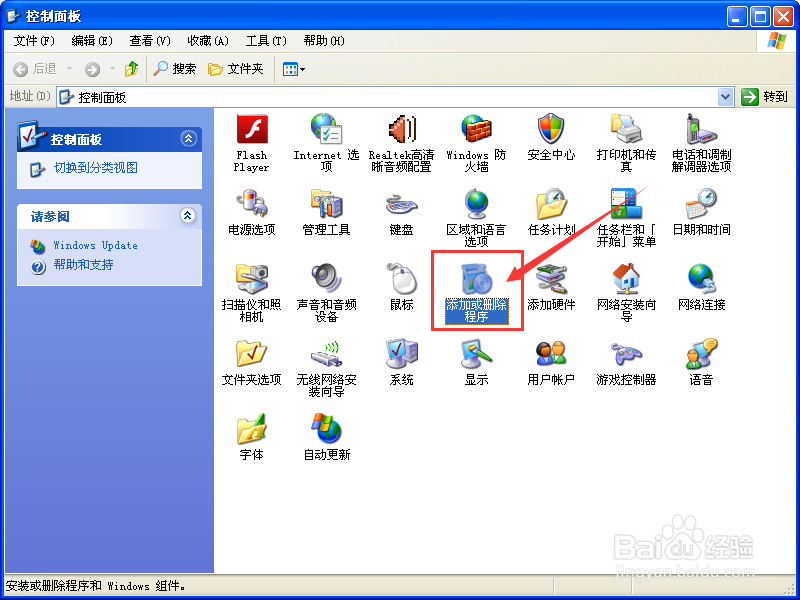800x600 pixels.
Task: Collapse the 请参阅 sidebar panel
Action: coord(189,216)
